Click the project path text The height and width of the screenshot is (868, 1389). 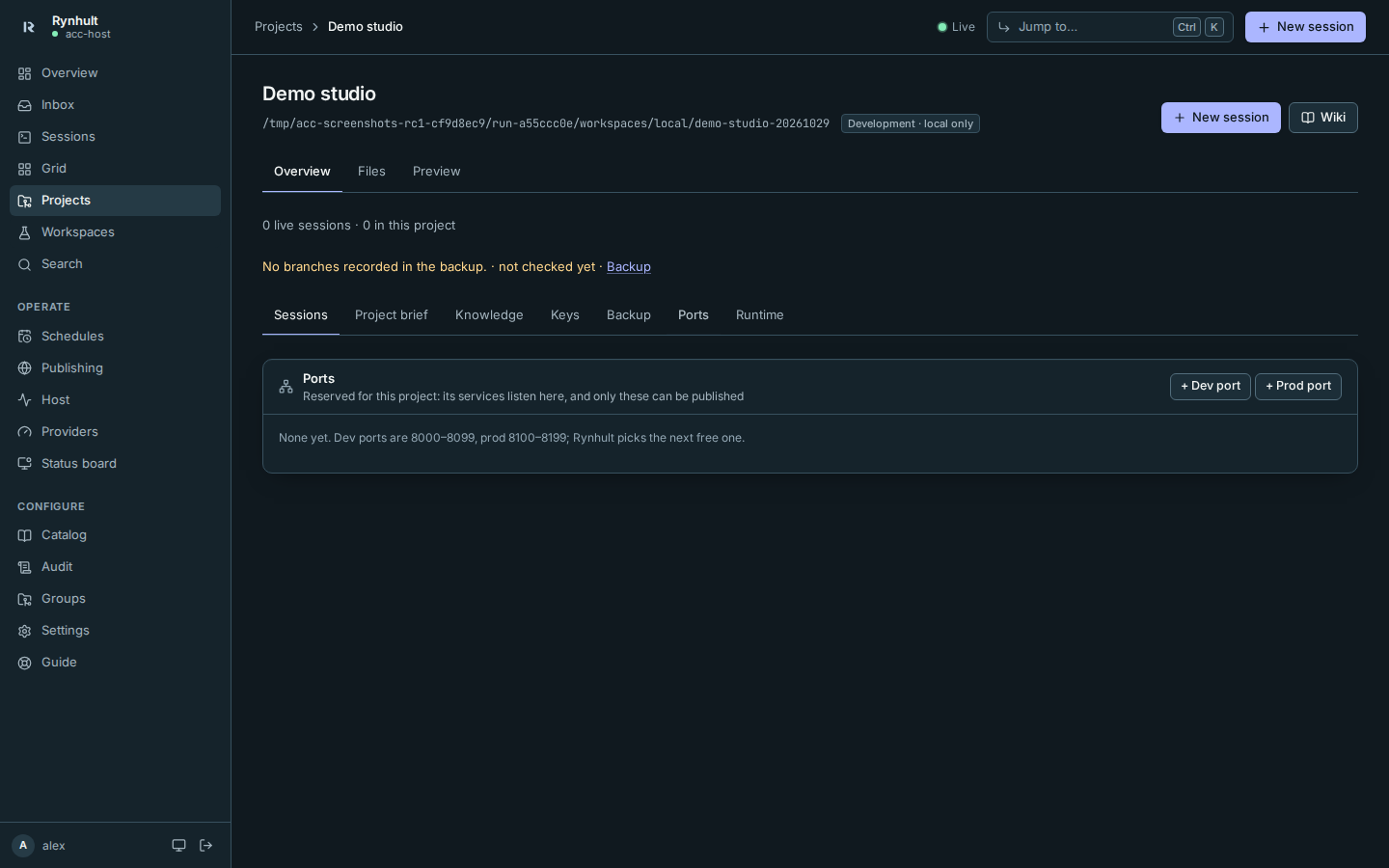[546, 123]
